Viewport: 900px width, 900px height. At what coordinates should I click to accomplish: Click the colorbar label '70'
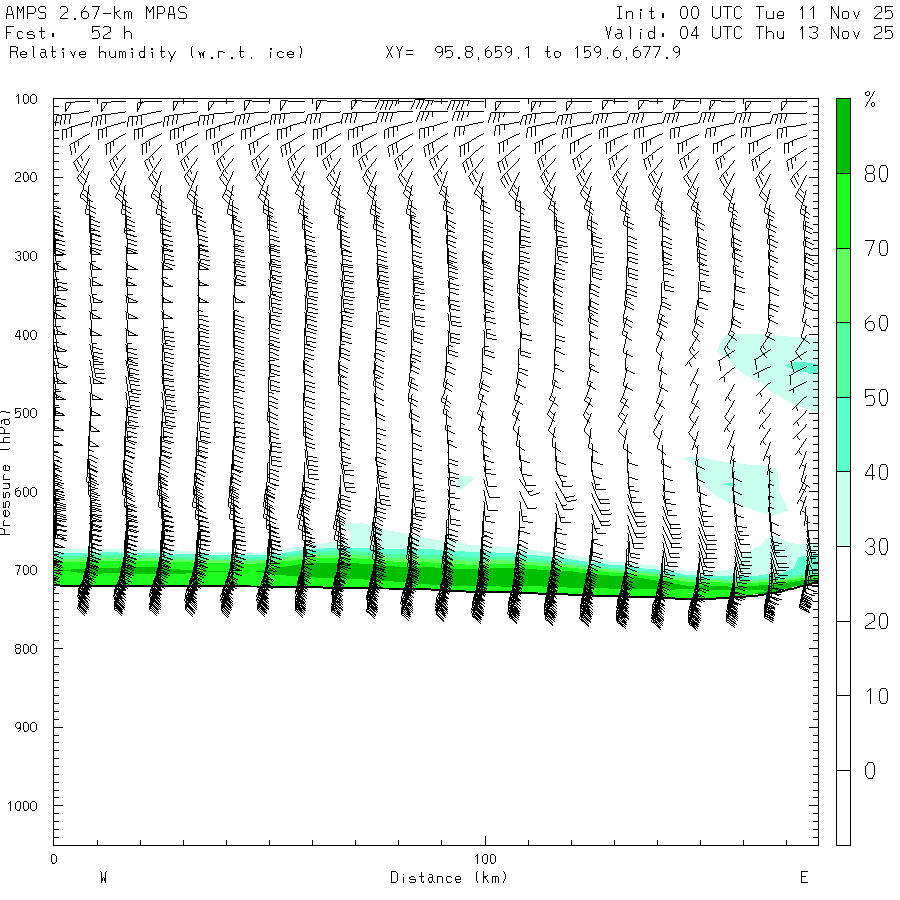(x=876, y=249)
